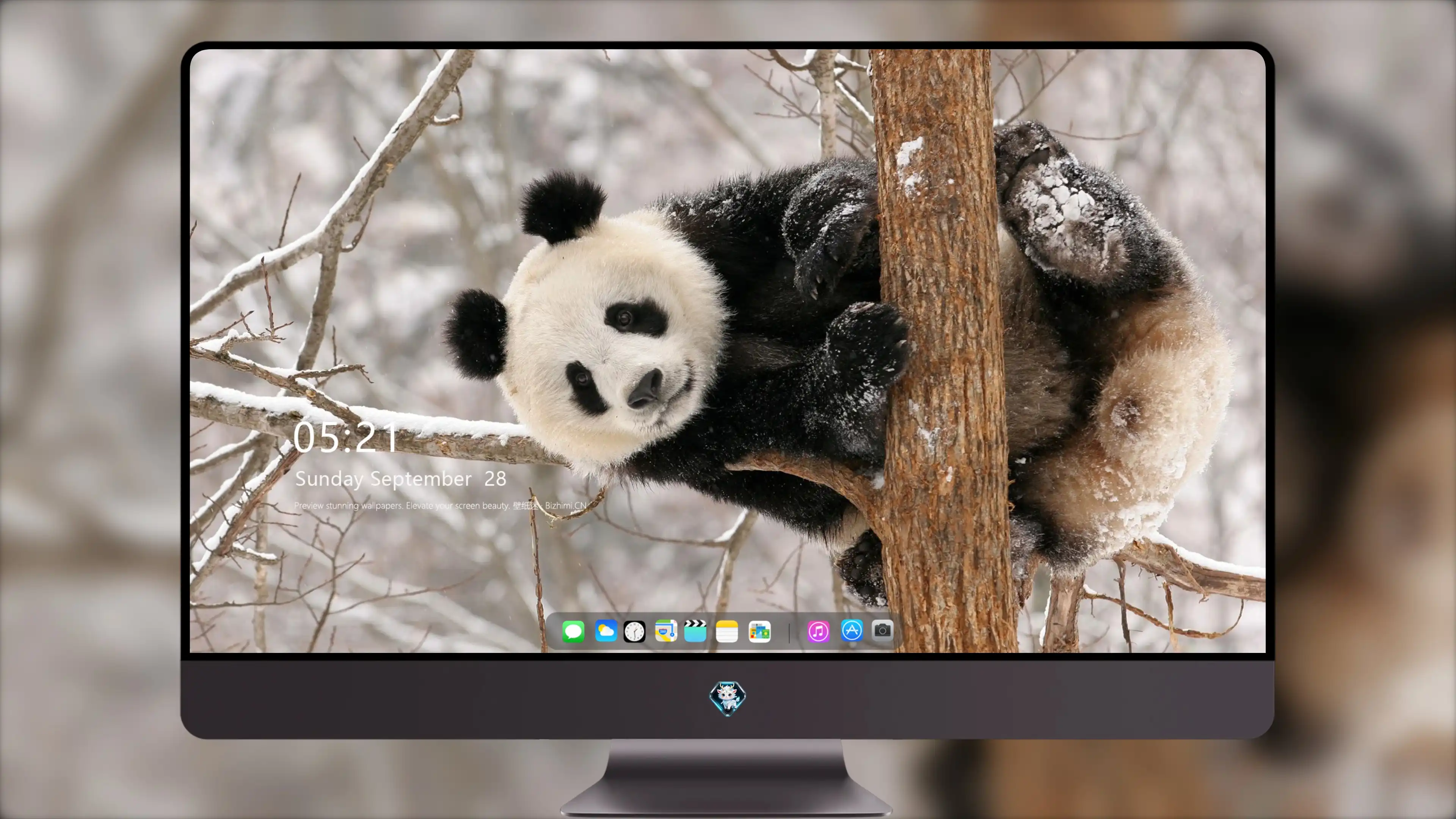The height and width of the screenshot is (819, 1456).
Task: Open the Maps app in the dock
Action: 666,631
